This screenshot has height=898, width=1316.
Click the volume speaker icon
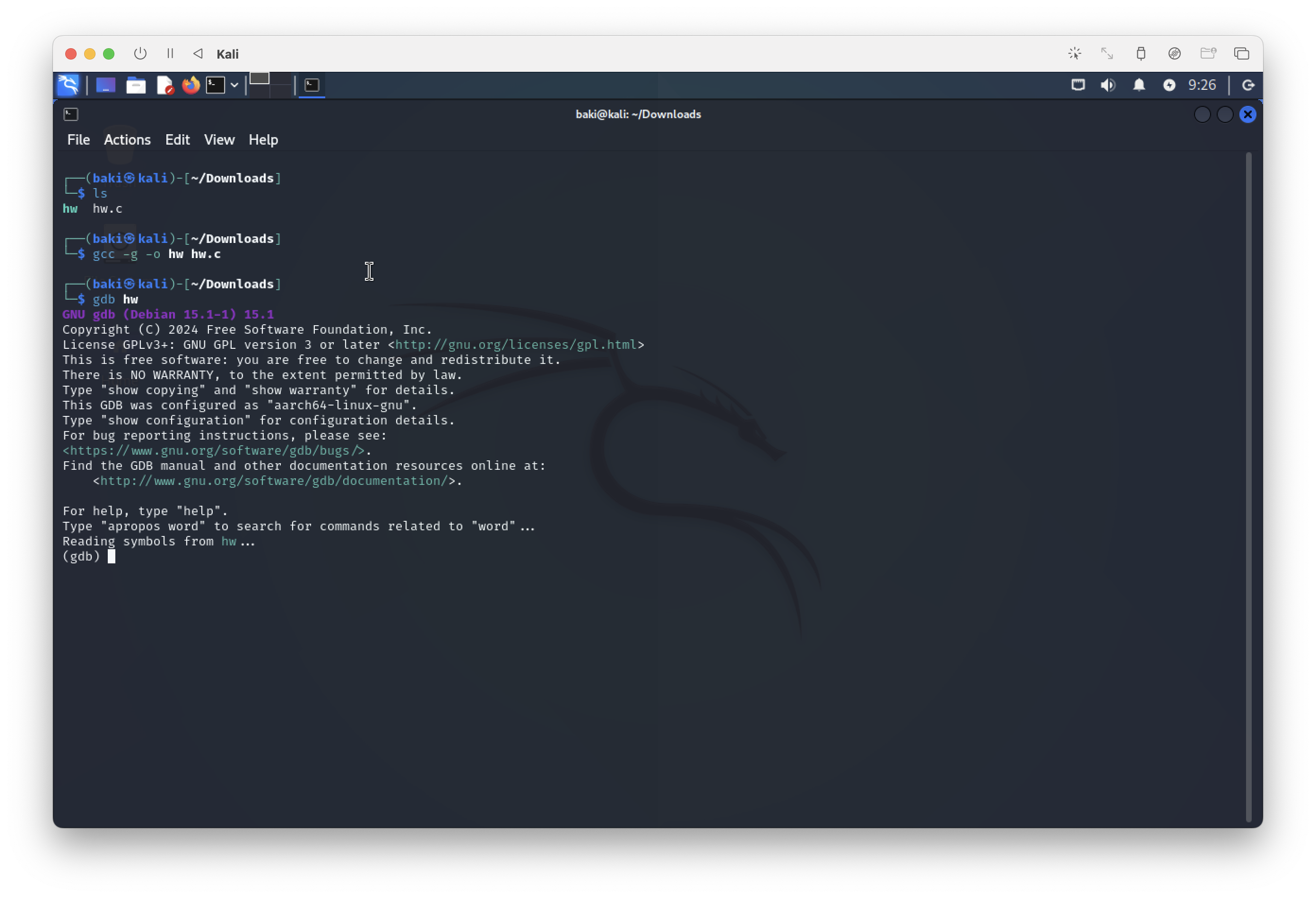(x=1108, y=85)
